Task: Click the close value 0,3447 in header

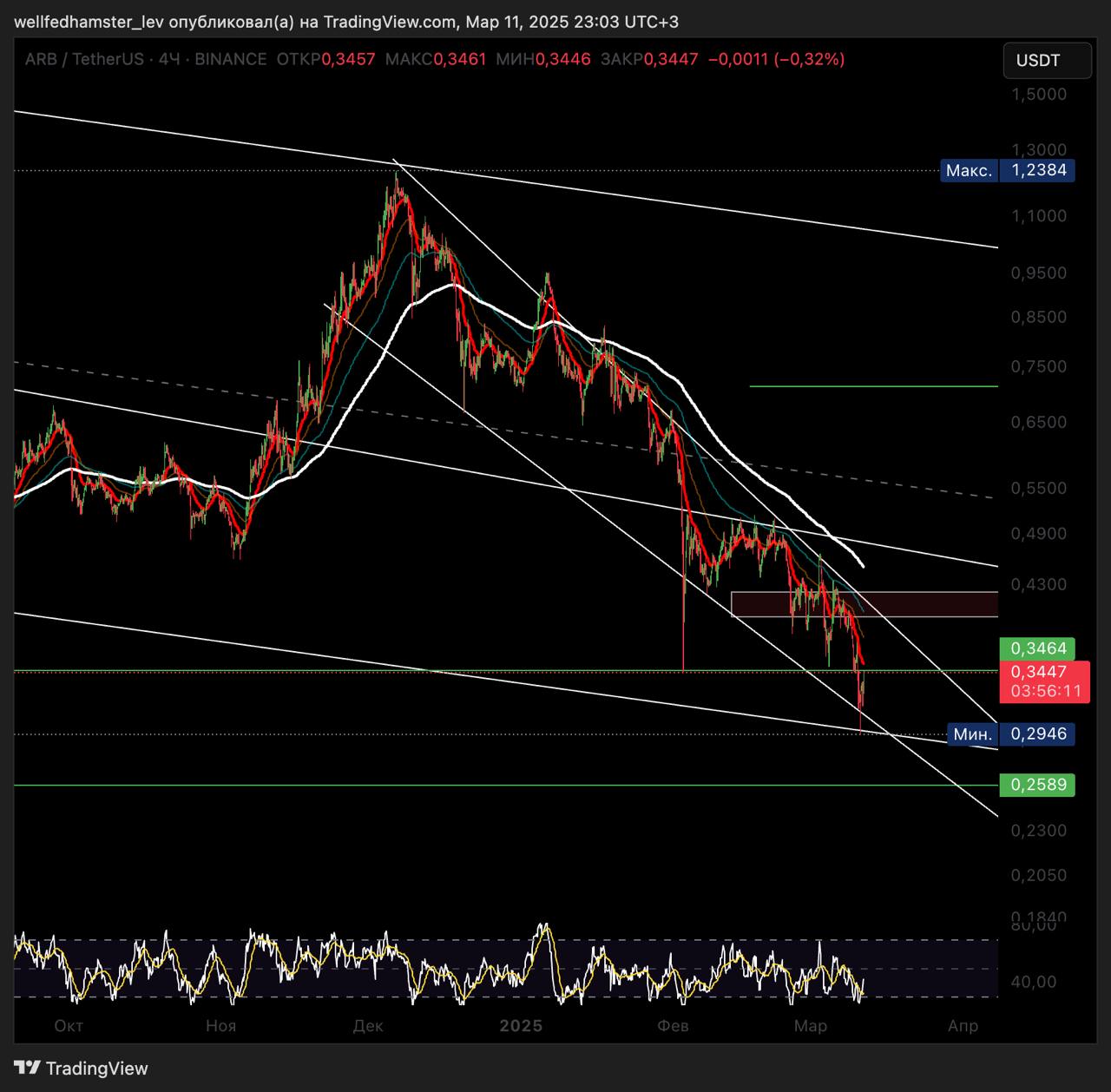Action: point(672,59)
